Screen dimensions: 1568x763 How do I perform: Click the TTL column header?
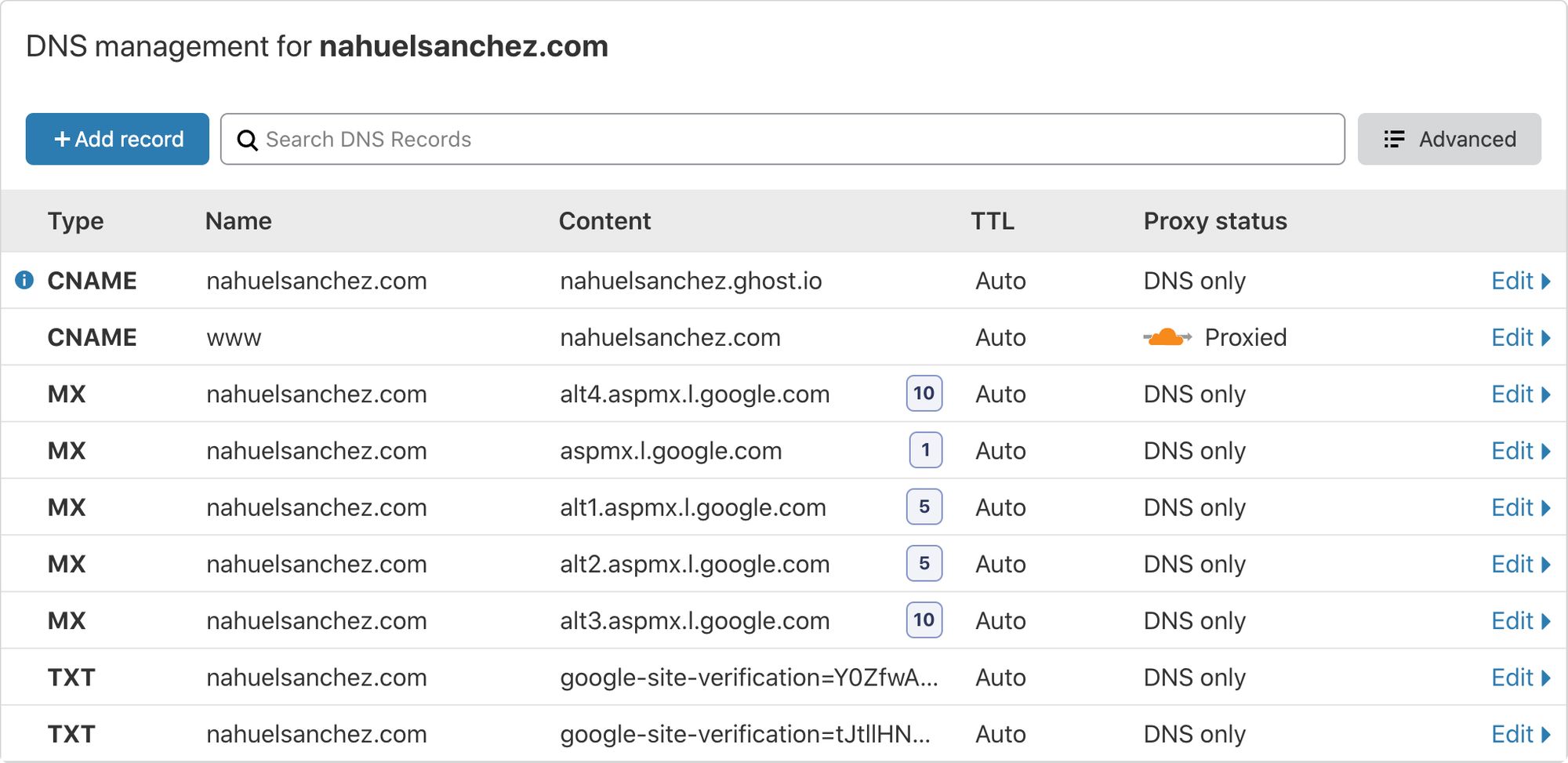[992, 221]
